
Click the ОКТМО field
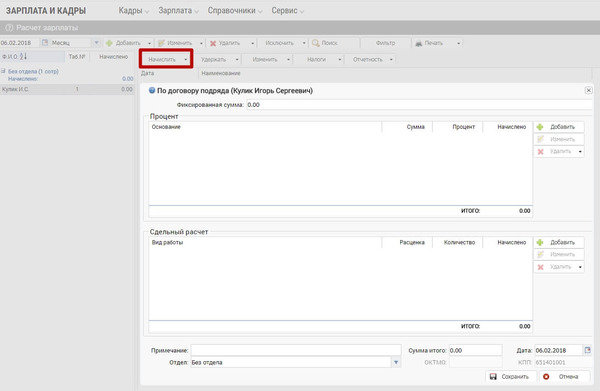click(x=475, y=362)
